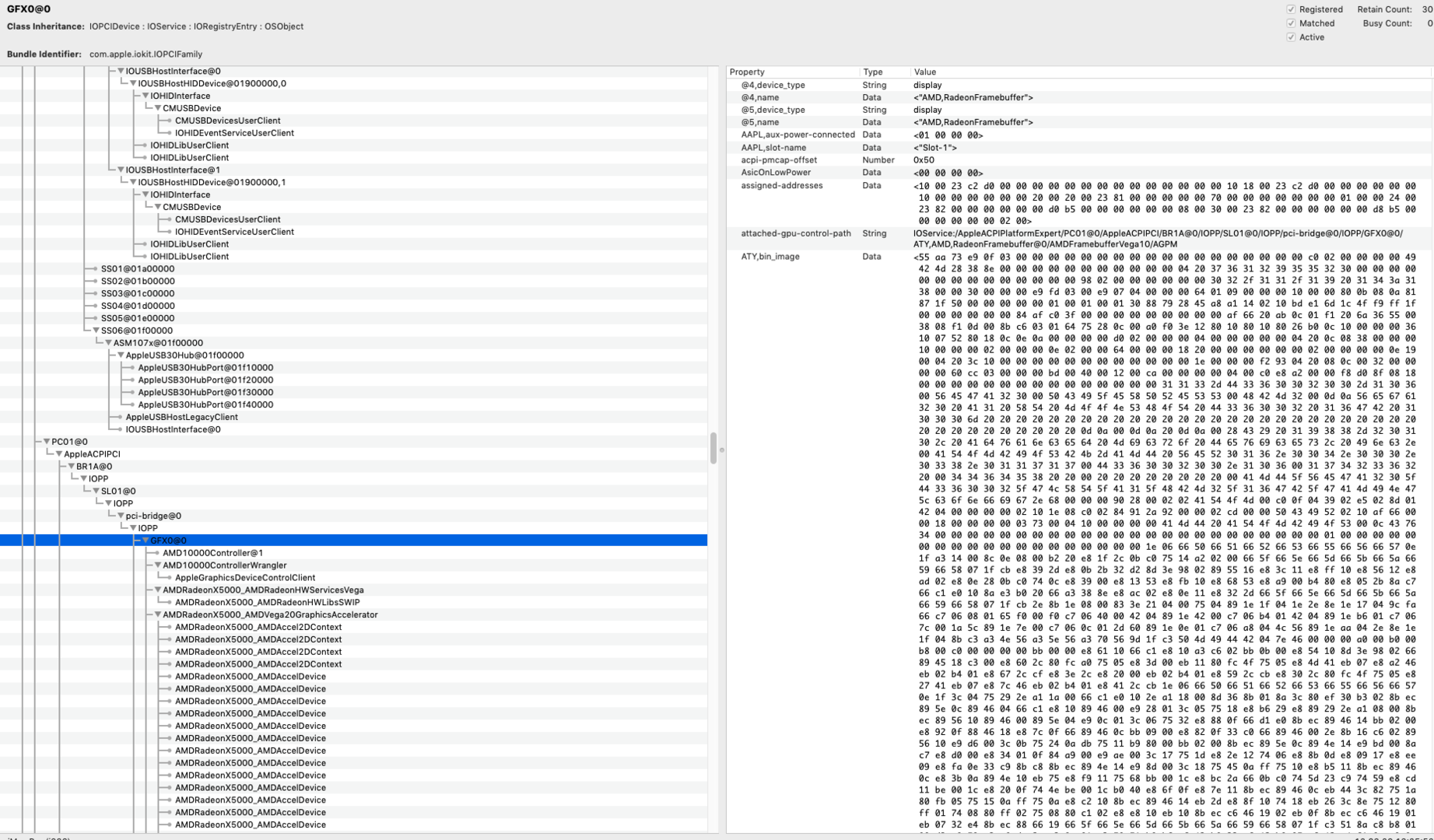Sort by the Property column header
The image size is (1434, 840).
[x=793, y=72]
